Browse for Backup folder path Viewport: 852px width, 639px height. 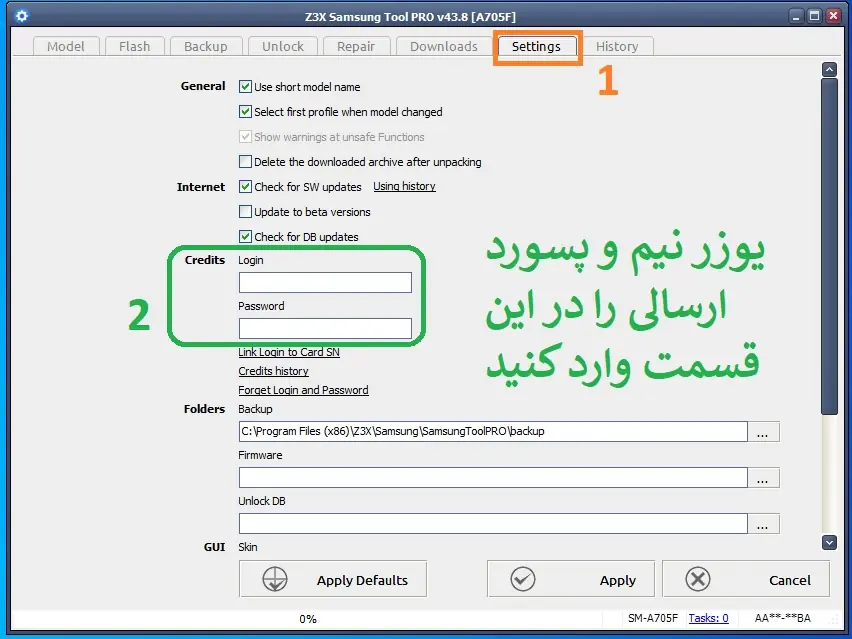click(763, 432)
